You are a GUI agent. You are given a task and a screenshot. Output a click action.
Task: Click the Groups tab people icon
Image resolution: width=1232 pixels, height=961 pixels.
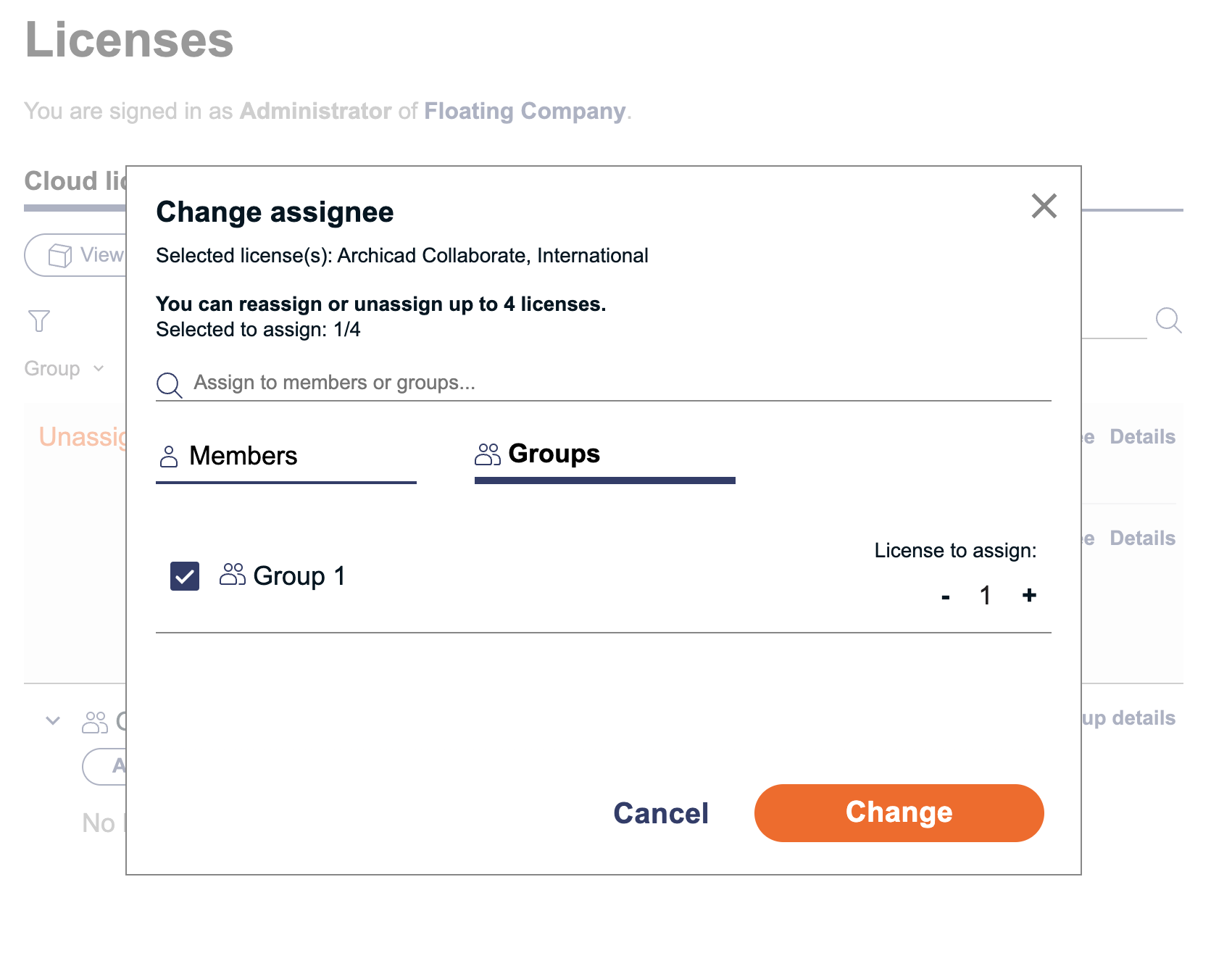[x=488, y=454]
